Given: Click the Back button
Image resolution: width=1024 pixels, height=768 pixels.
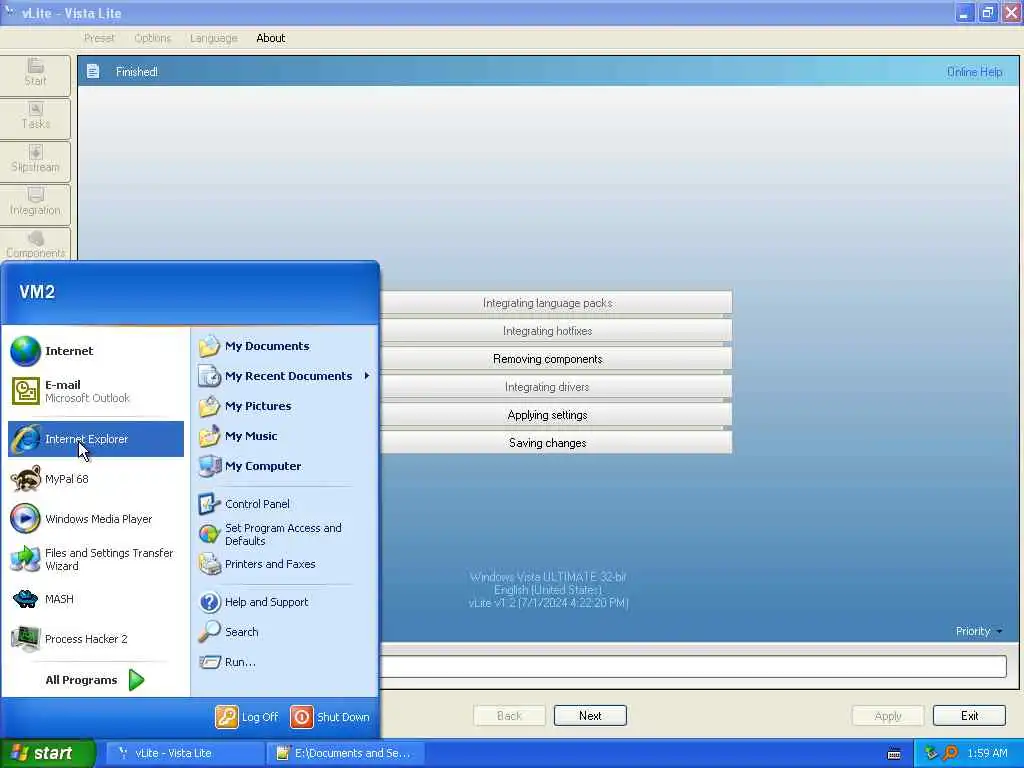Looking at the screenshot, I should pos(509,716).
